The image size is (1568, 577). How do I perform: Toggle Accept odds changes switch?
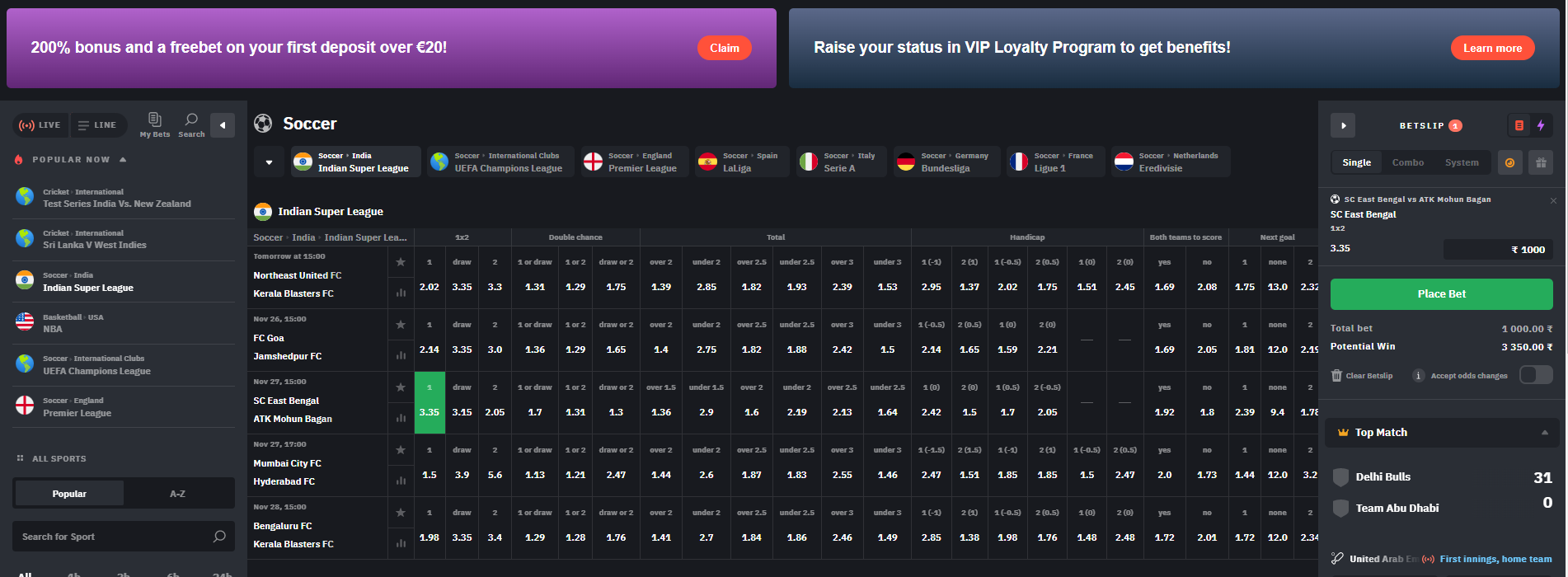1536,375
